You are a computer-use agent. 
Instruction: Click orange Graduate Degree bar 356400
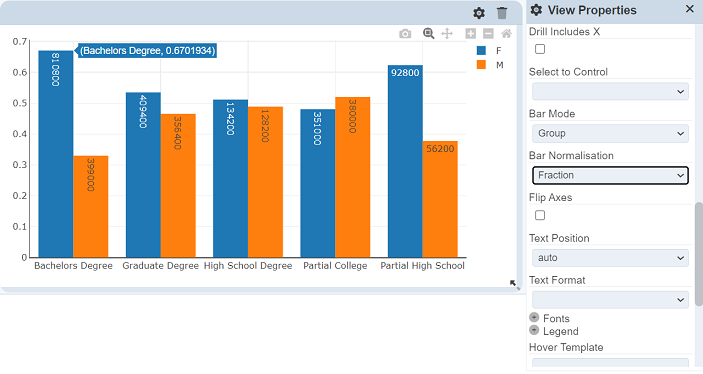(x=178, y=186)
